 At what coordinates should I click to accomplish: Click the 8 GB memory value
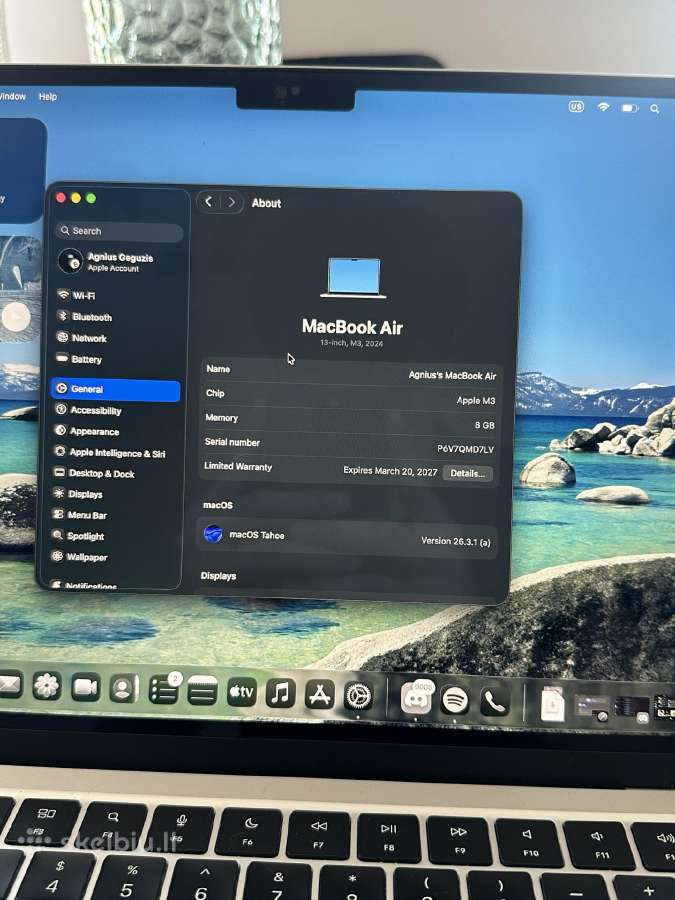click(484, 425)
